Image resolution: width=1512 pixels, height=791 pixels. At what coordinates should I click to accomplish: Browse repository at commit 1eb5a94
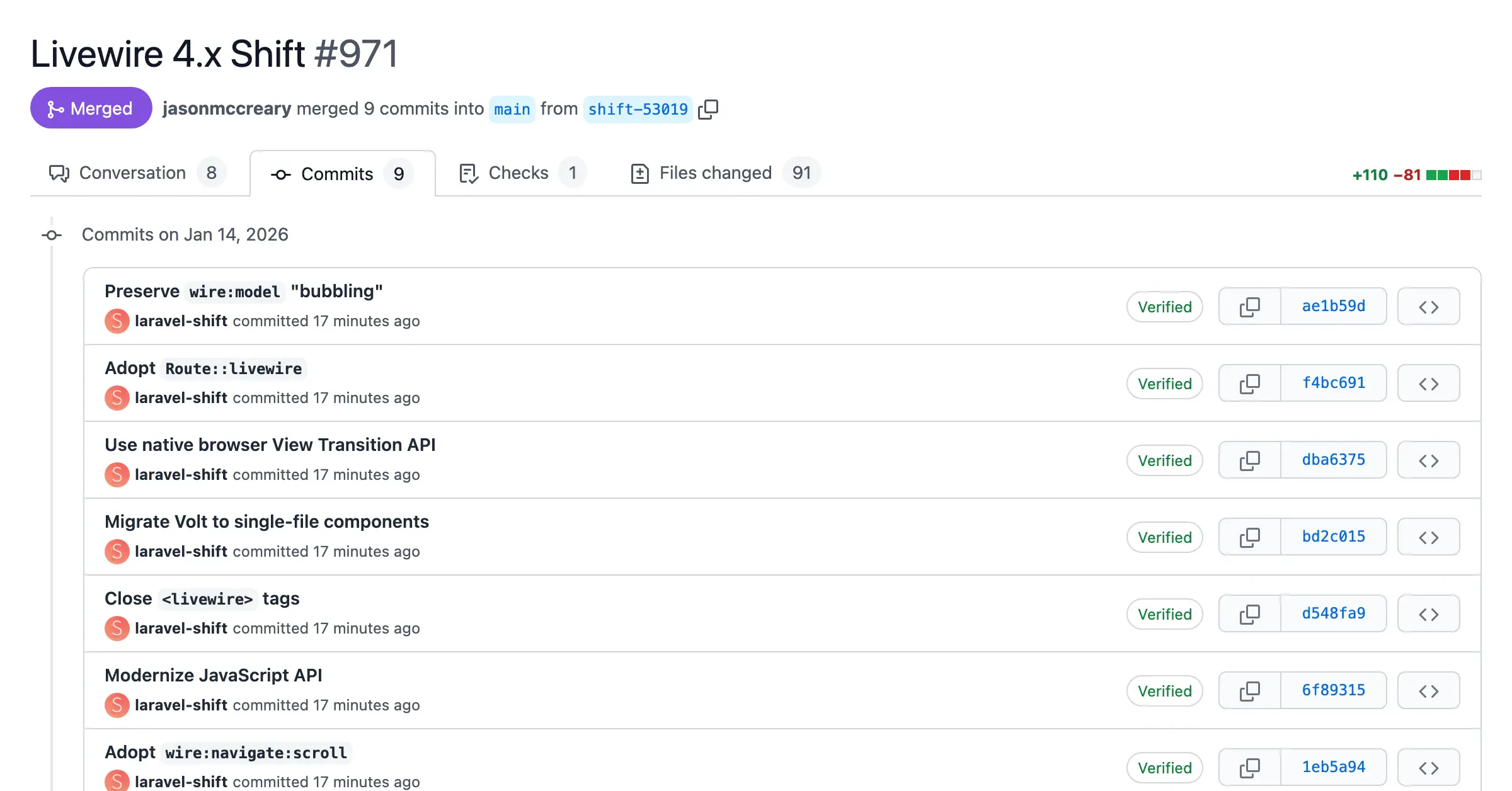[x=1428, y=766]
